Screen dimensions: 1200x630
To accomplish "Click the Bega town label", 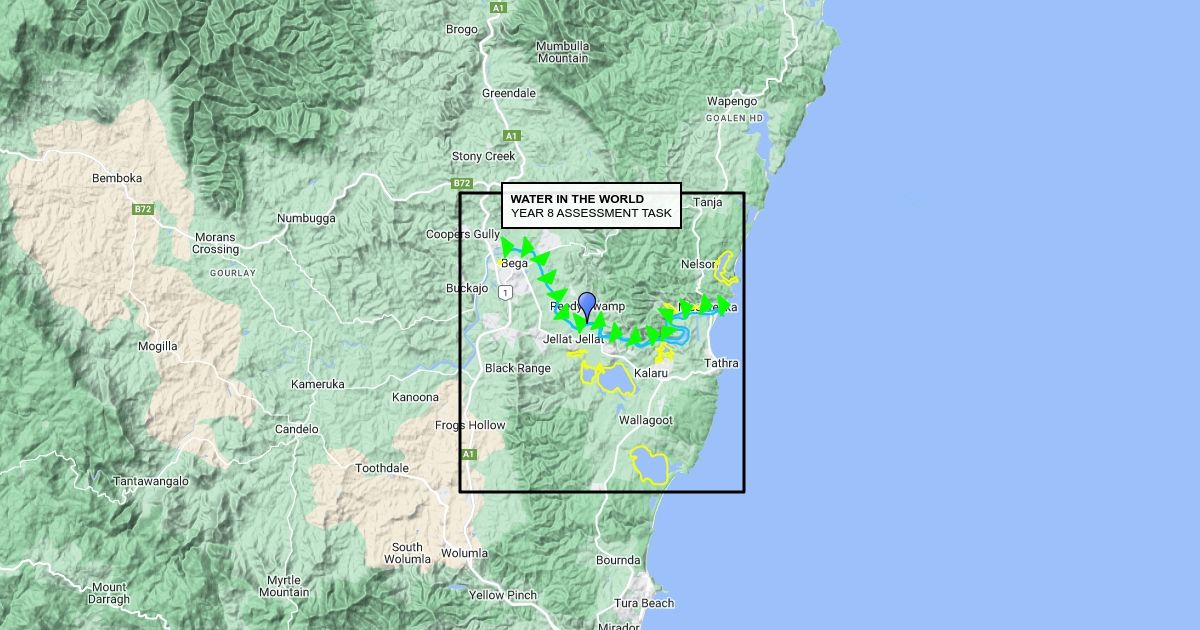I will (514, 264).
